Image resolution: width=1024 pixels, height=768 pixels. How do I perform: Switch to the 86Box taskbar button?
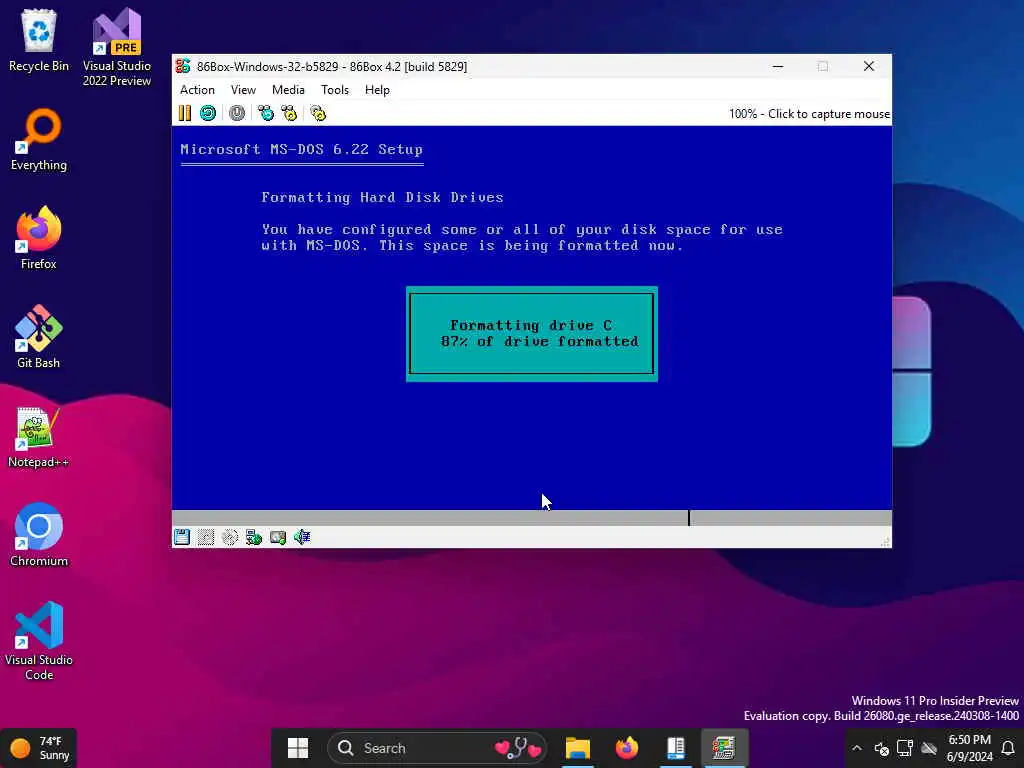click(x=724, y=748)
